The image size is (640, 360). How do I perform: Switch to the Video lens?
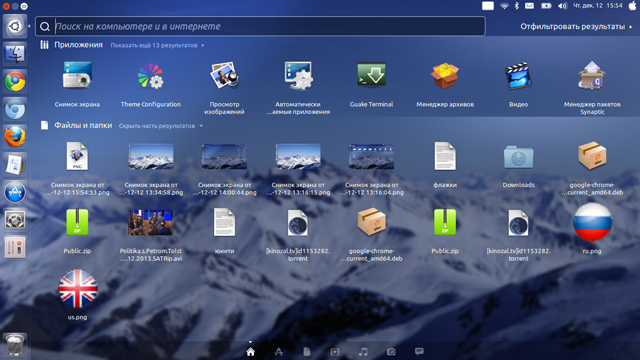pyautogui.click(x=335, y=352)
